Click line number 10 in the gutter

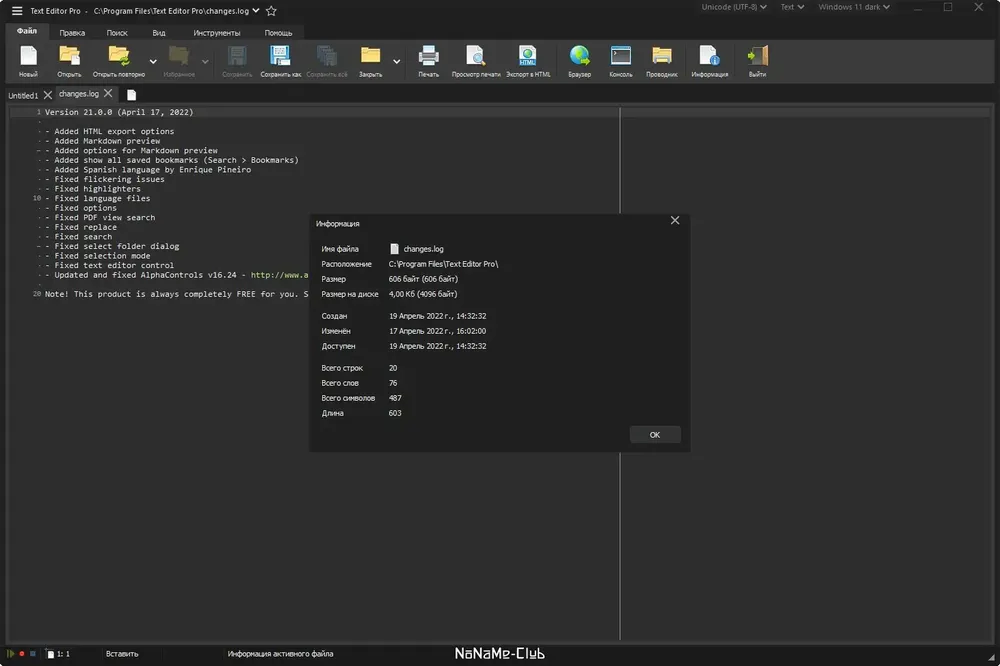(x=37, y=198)
